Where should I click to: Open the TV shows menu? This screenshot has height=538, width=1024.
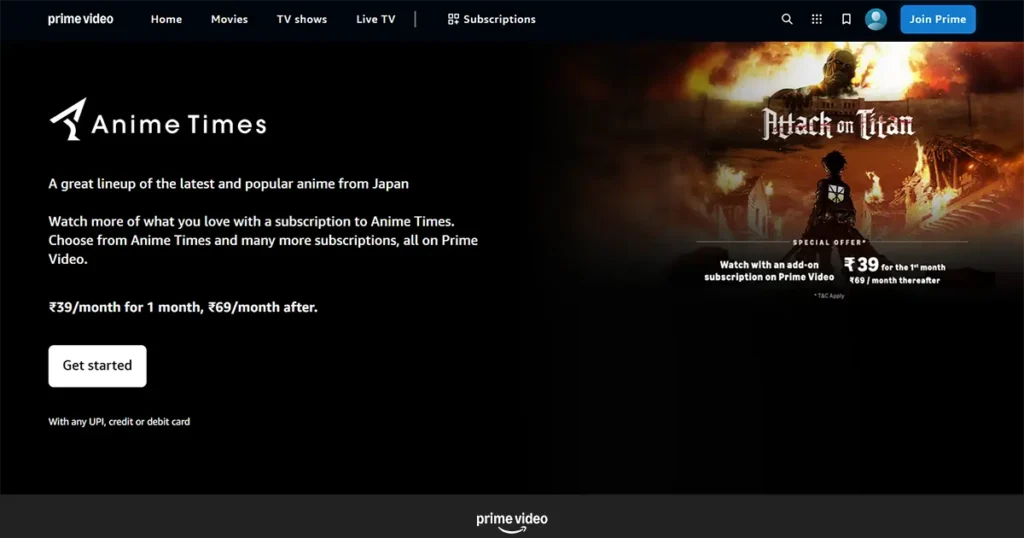[x=302, y=20]
